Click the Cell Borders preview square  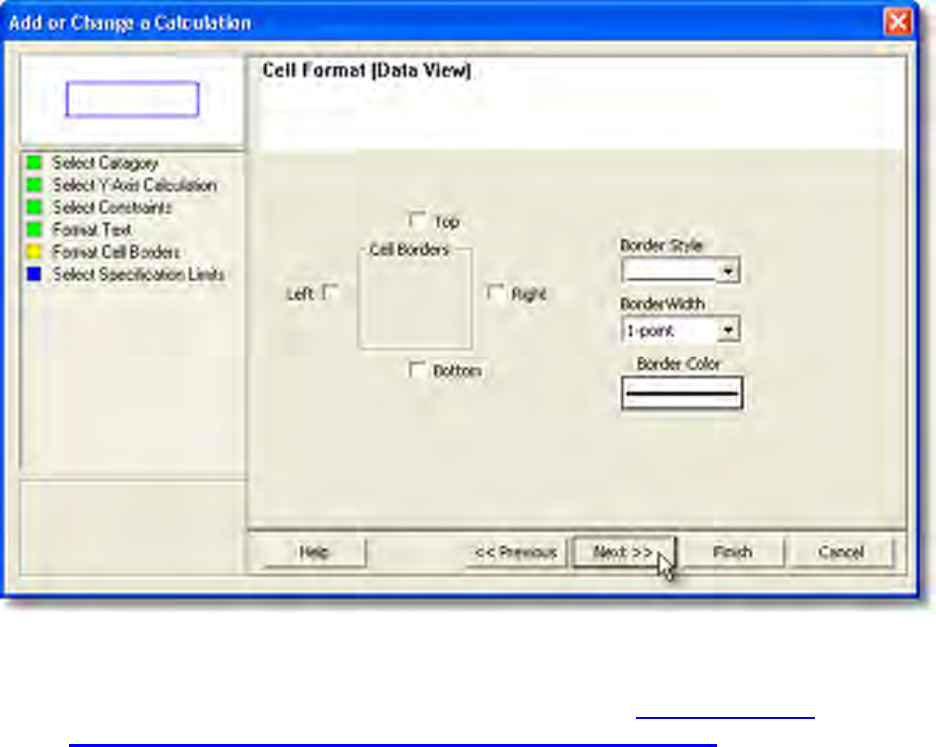pyautogui.click(x=415, y=299)
